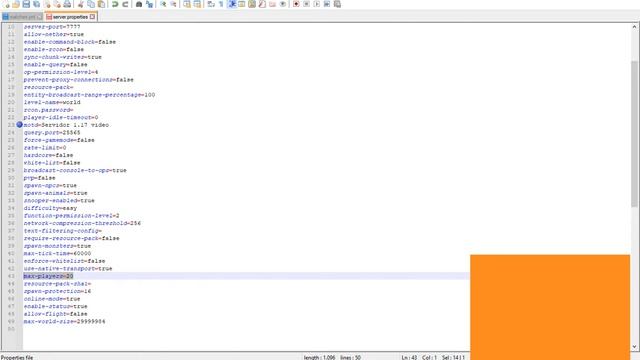Screen dimensions: 640x360
Task: Click the lines : 50 status entry
Action: pyautogui.click(x=351, y=357)
